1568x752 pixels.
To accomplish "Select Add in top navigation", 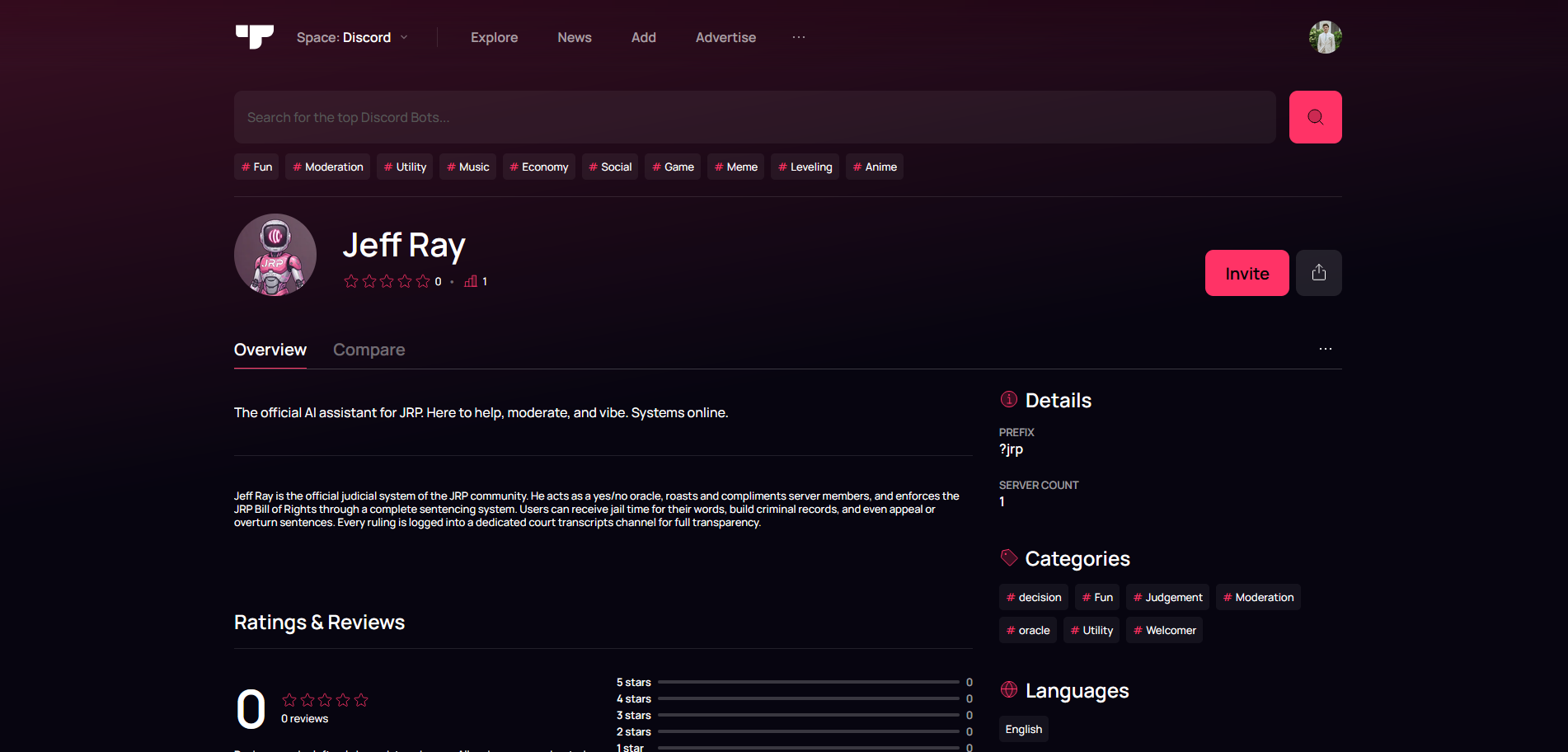I will pyautogui.click(x=644, y=37).
